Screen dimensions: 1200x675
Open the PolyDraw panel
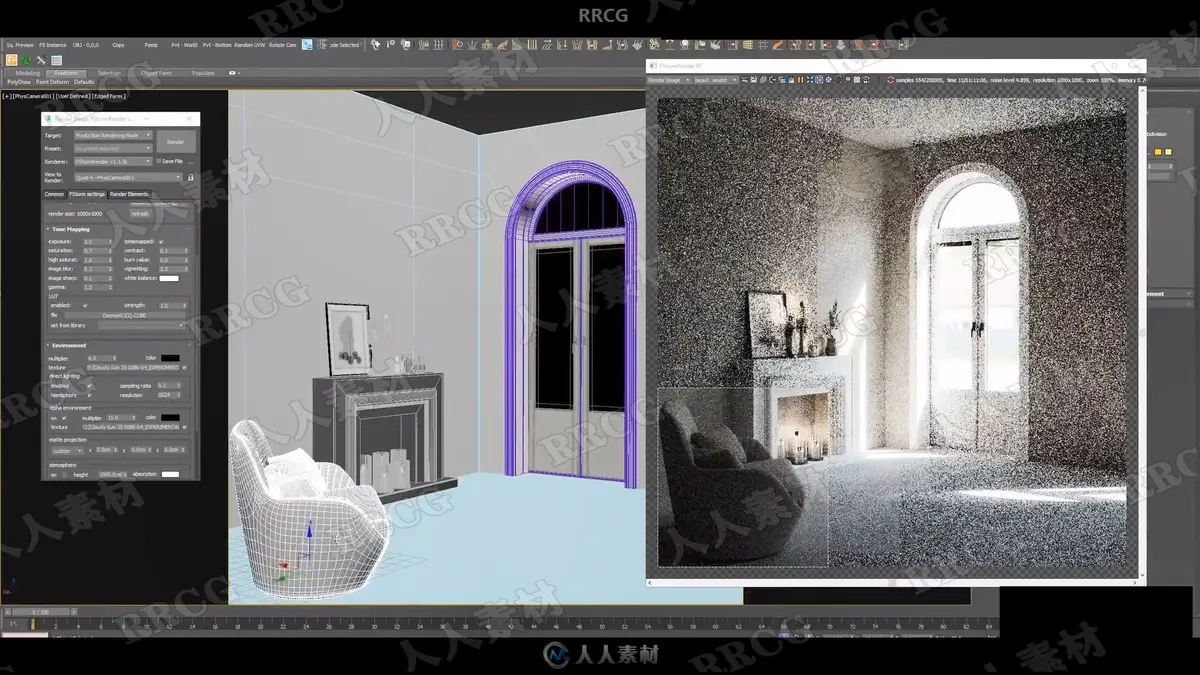[19, 82]
